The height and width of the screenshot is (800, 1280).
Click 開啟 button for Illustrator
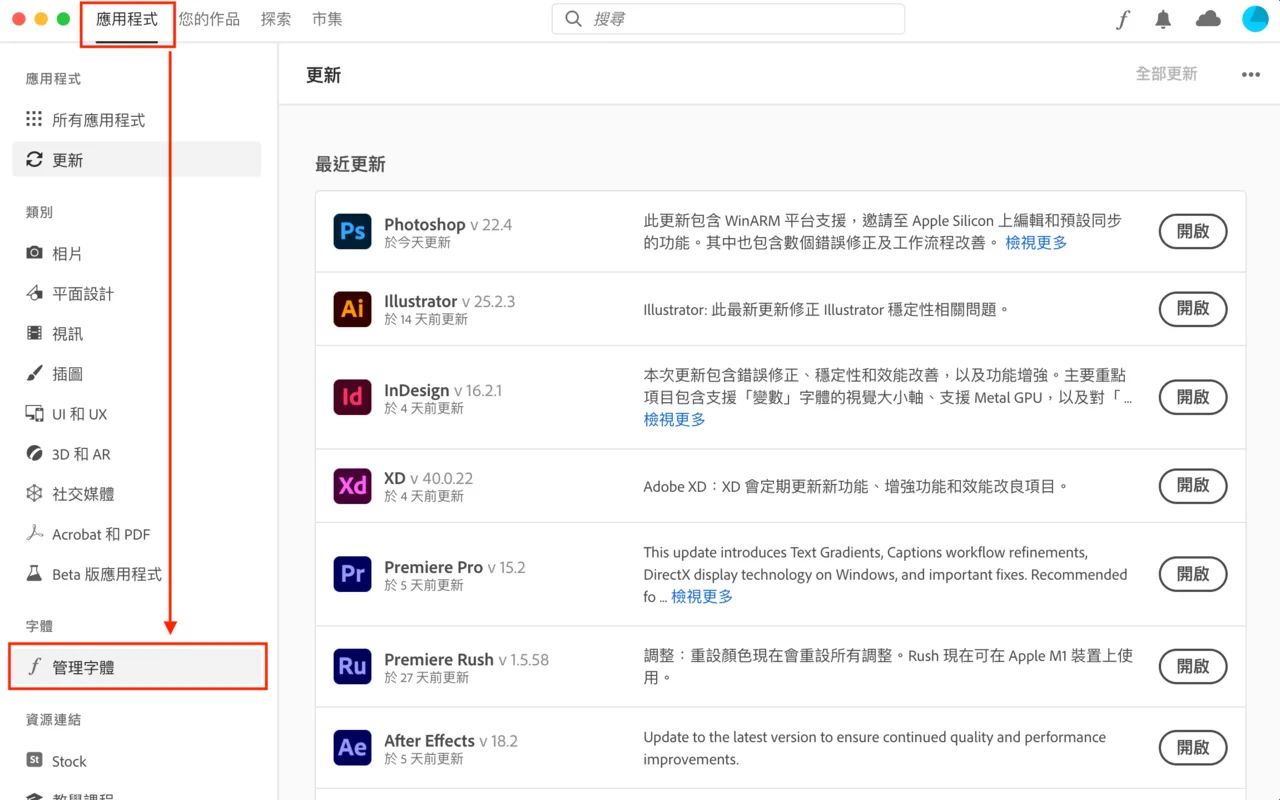click(x=1193, y=309)
